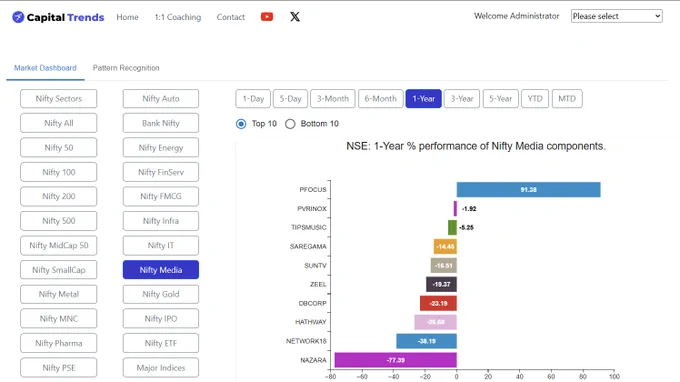Click the NAZARA axis label

coord(313,360)
